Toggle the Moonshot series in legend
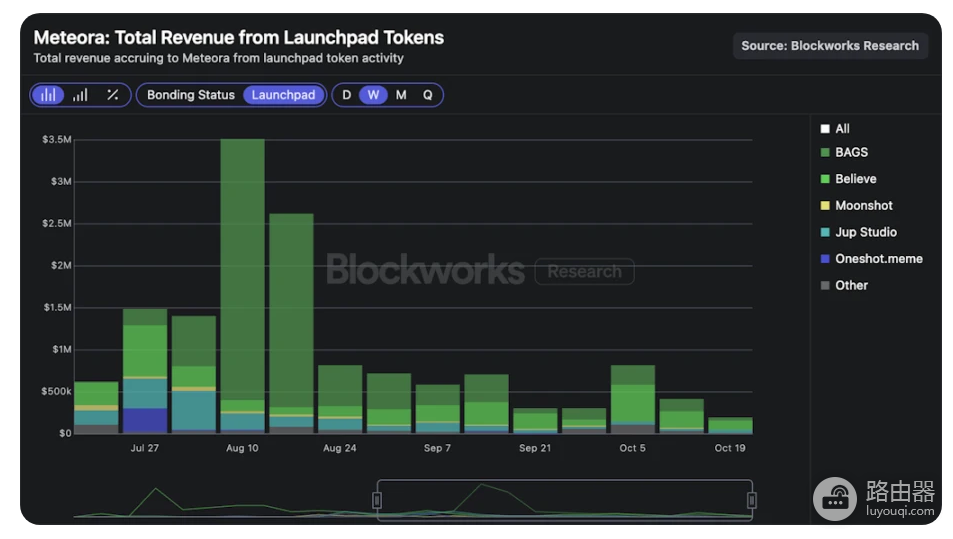The height and width of the screenshot is (539, 953). pyautogui.click(x=856, y=205)
